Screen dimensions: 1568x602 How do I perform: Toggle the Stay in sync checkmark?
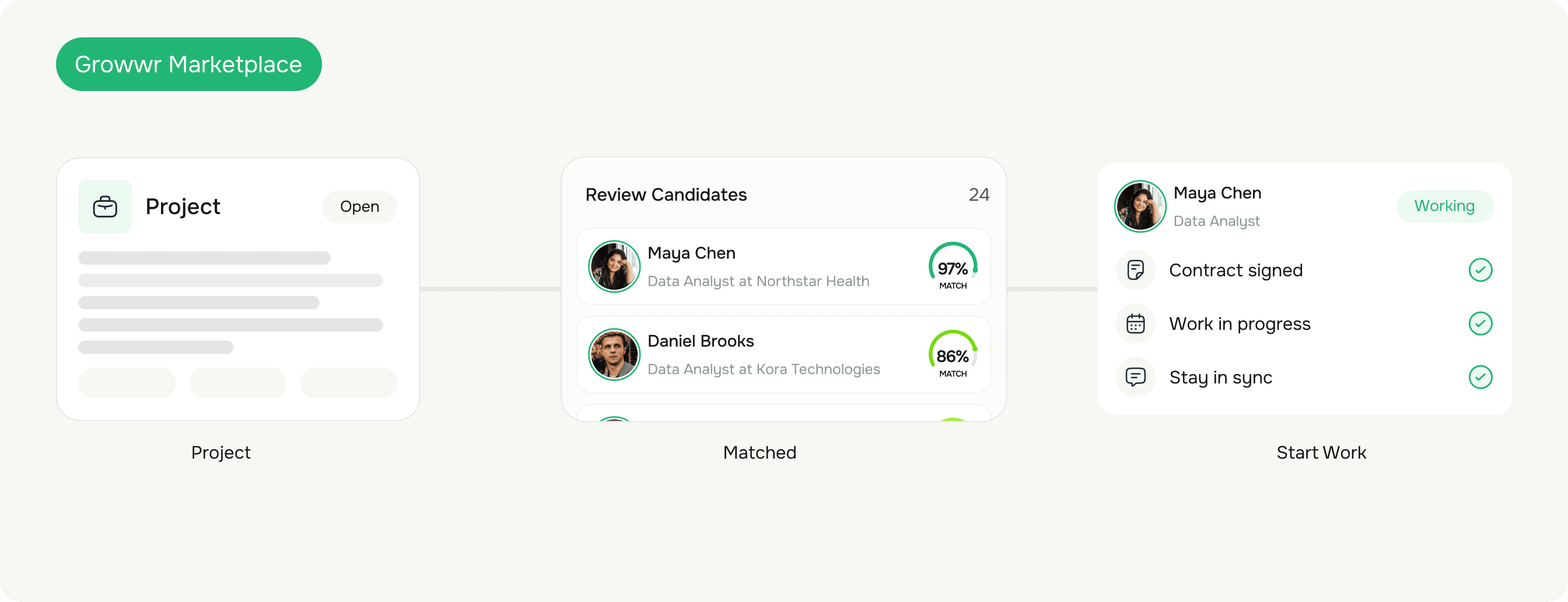(1480, 377)
